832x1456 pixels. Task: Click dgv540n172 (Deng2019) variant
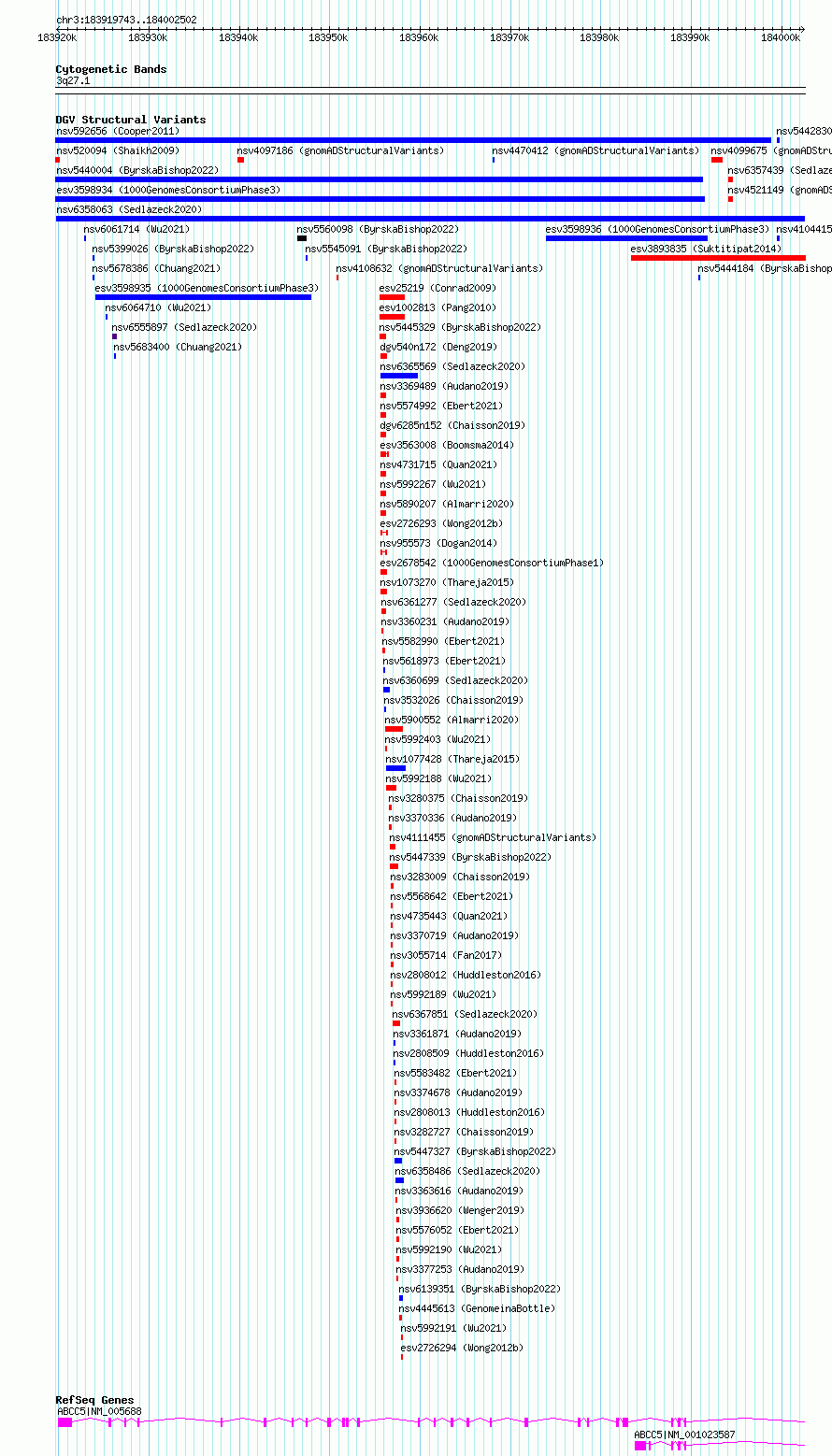point(438,347)
